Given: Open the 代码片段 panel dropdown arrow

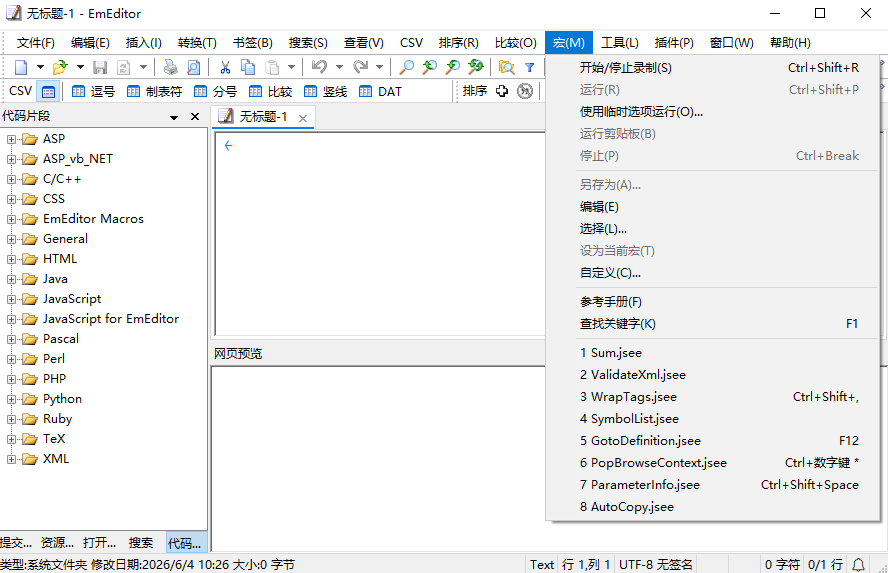Looking at the screenshot, I should pyautogui.click(x=174, y=117).
